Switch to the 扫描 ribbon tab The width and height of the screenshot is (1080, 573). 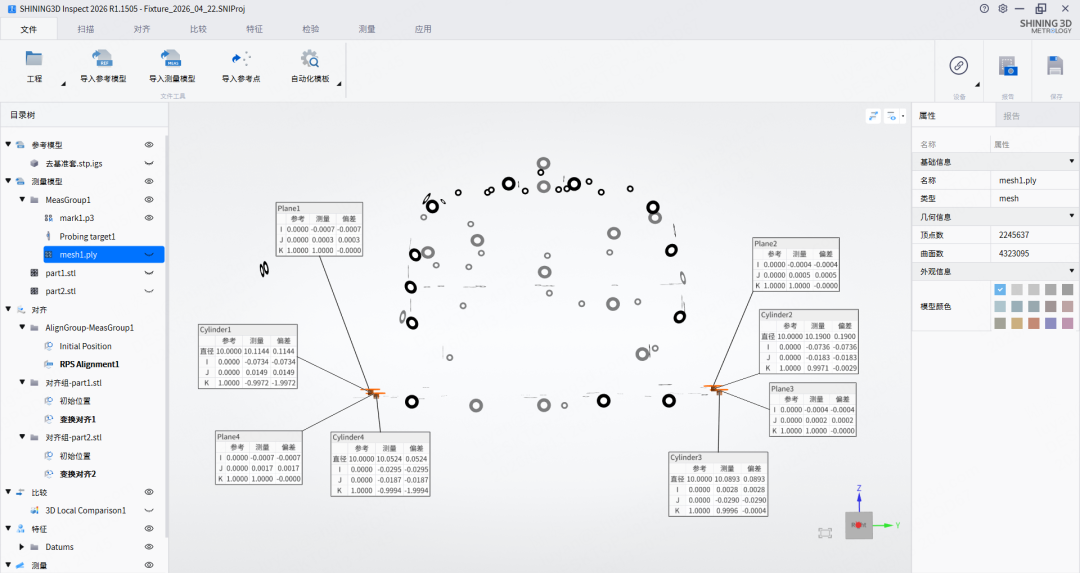pyautogui.click(x=85, y=29)
